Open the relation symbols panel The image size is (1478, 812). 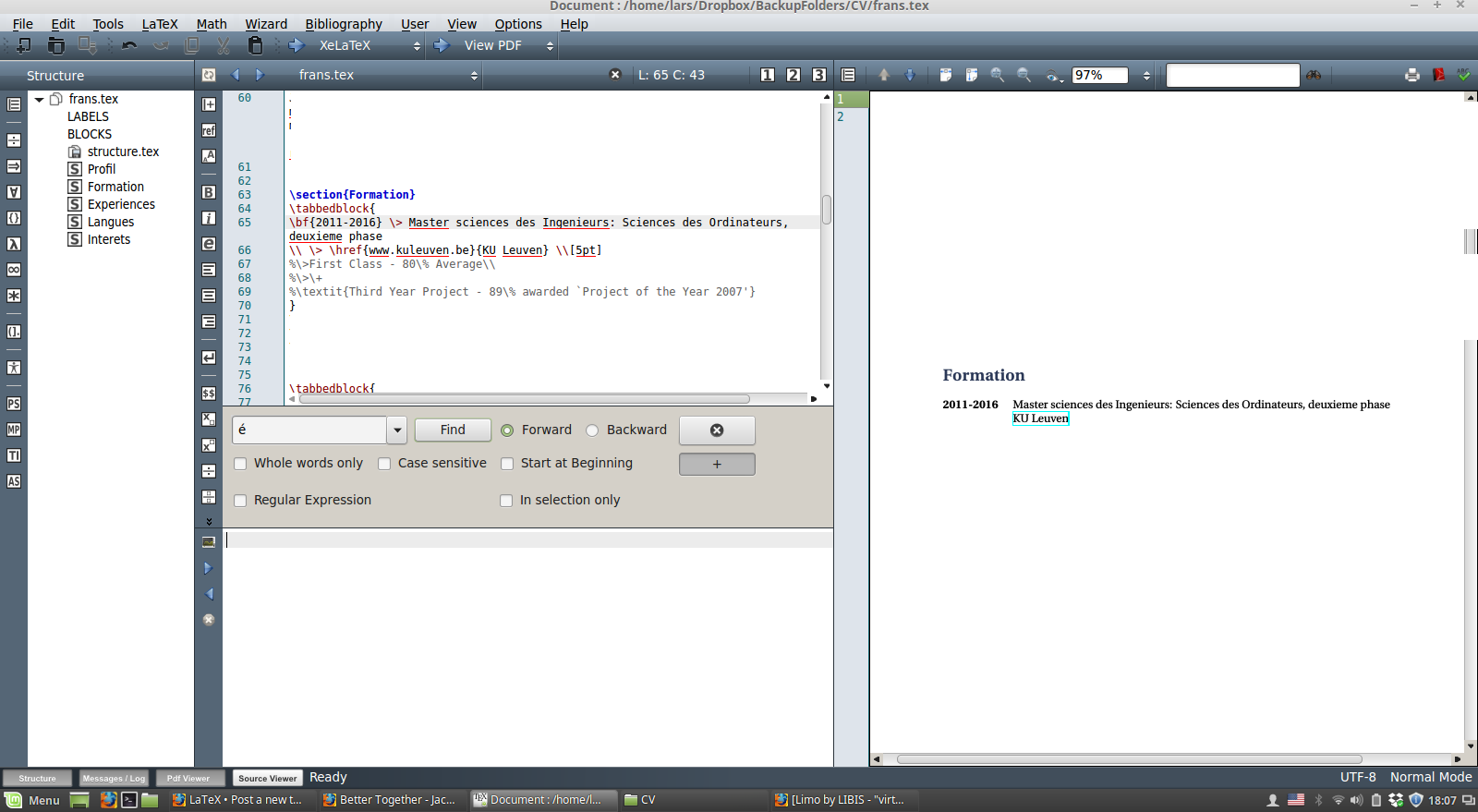pos(14,140)
